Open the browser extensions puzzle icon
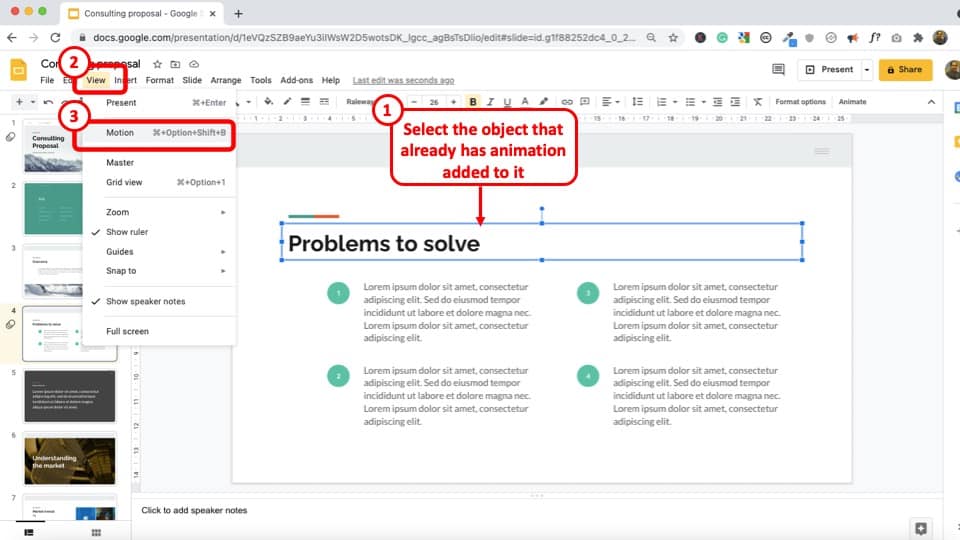The height and width of the screenshot is (540, 960). click(918, 37)
